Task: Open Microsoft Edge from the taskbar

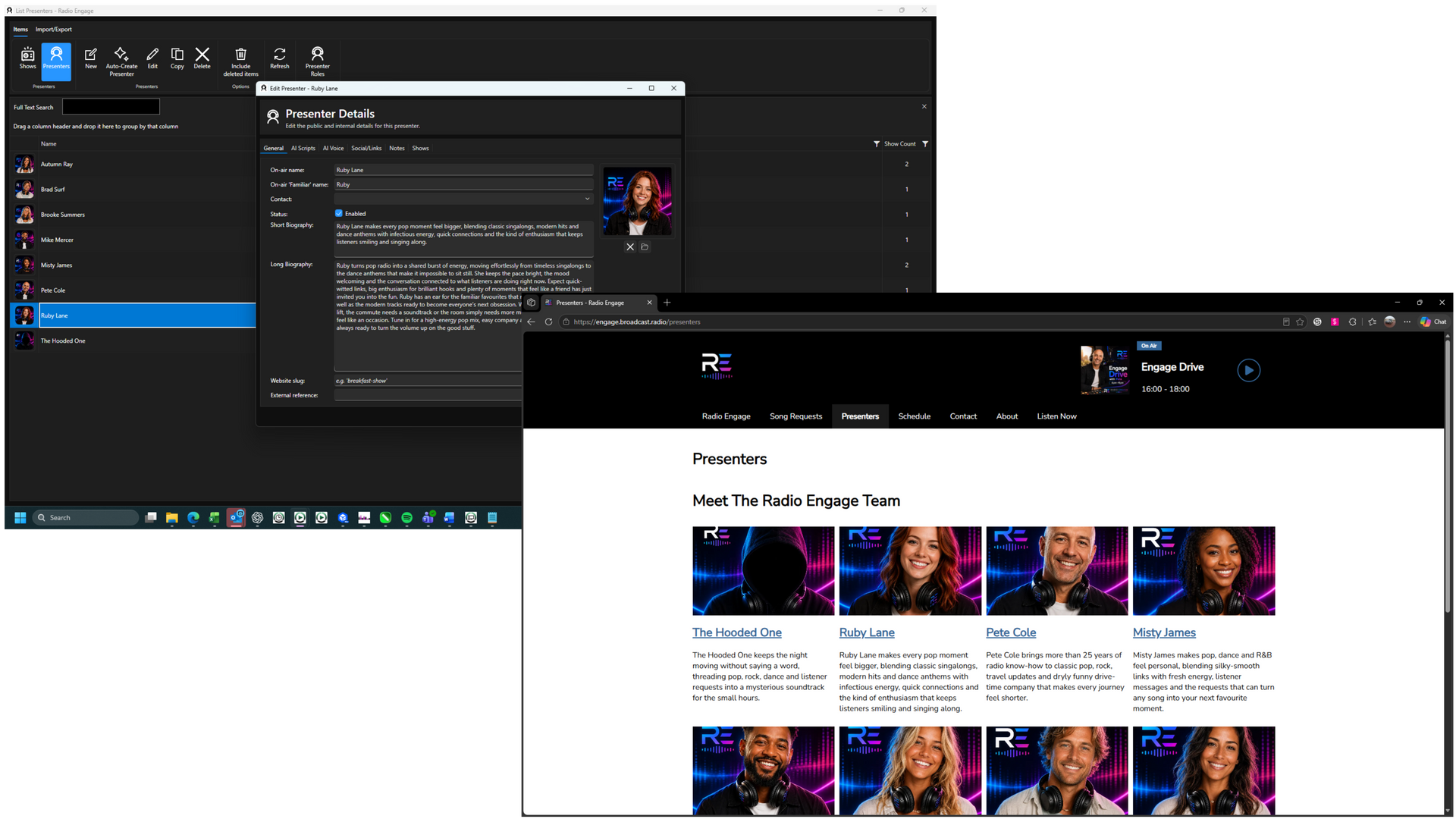Action: pos(193,518)
